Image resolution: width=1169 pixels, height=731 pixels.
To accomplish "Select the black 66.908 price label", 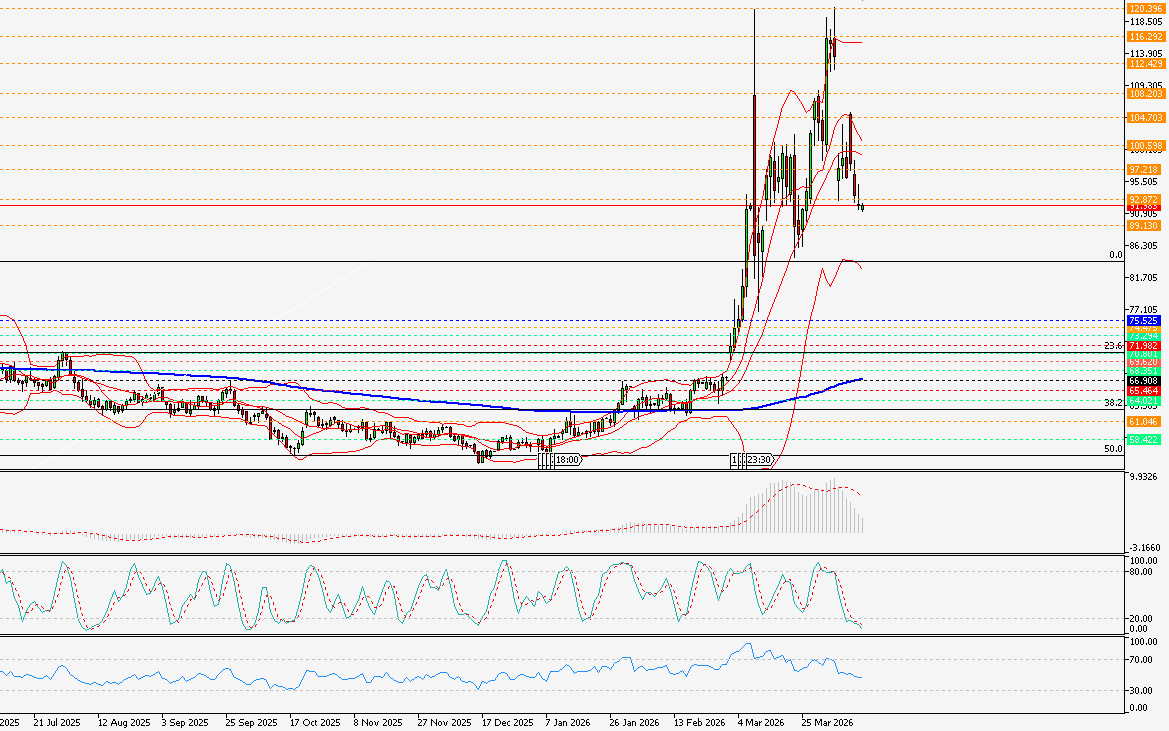I will [1143, 381].
